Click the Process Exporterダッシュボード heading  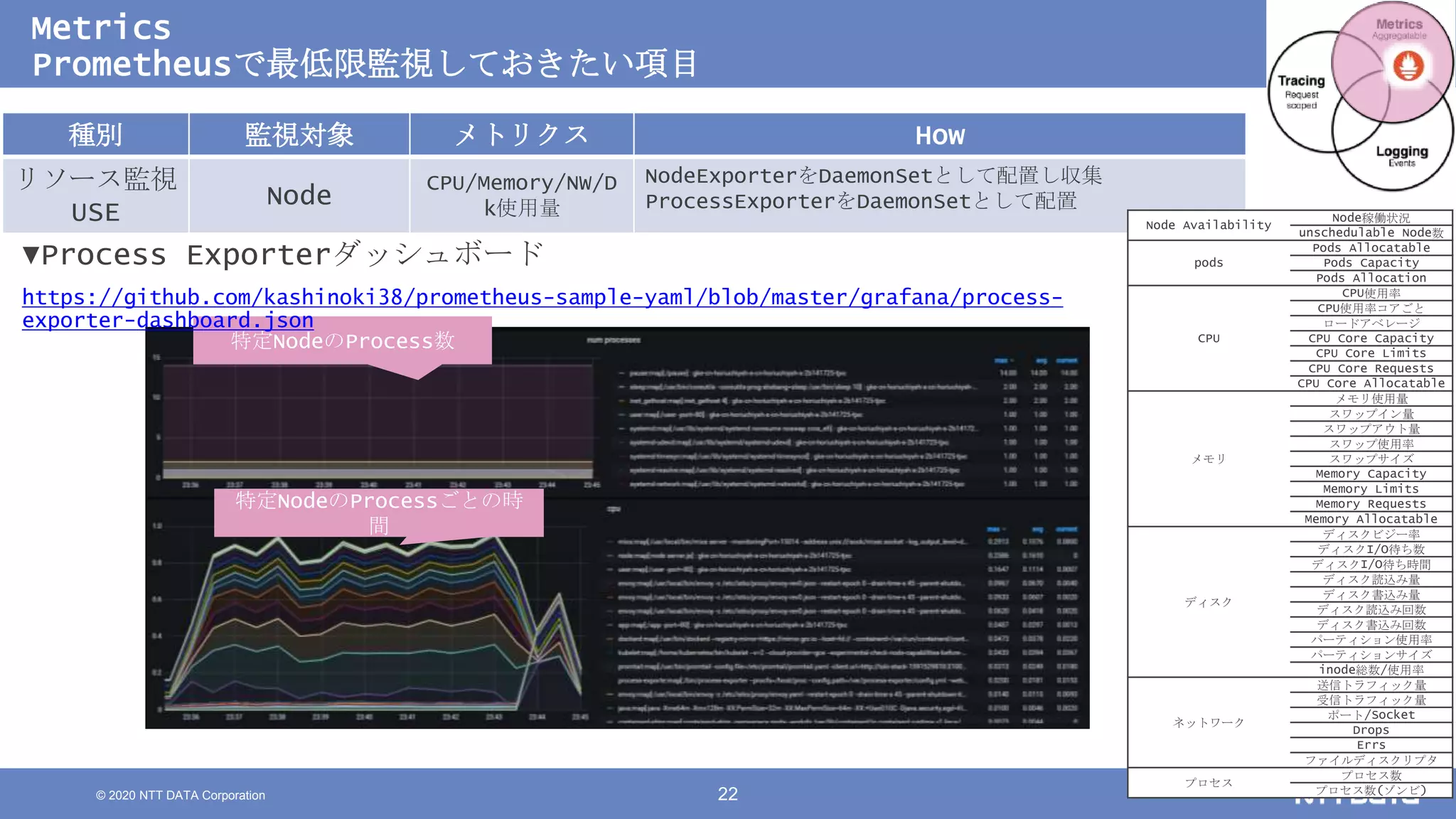click(x=283, y=255)
